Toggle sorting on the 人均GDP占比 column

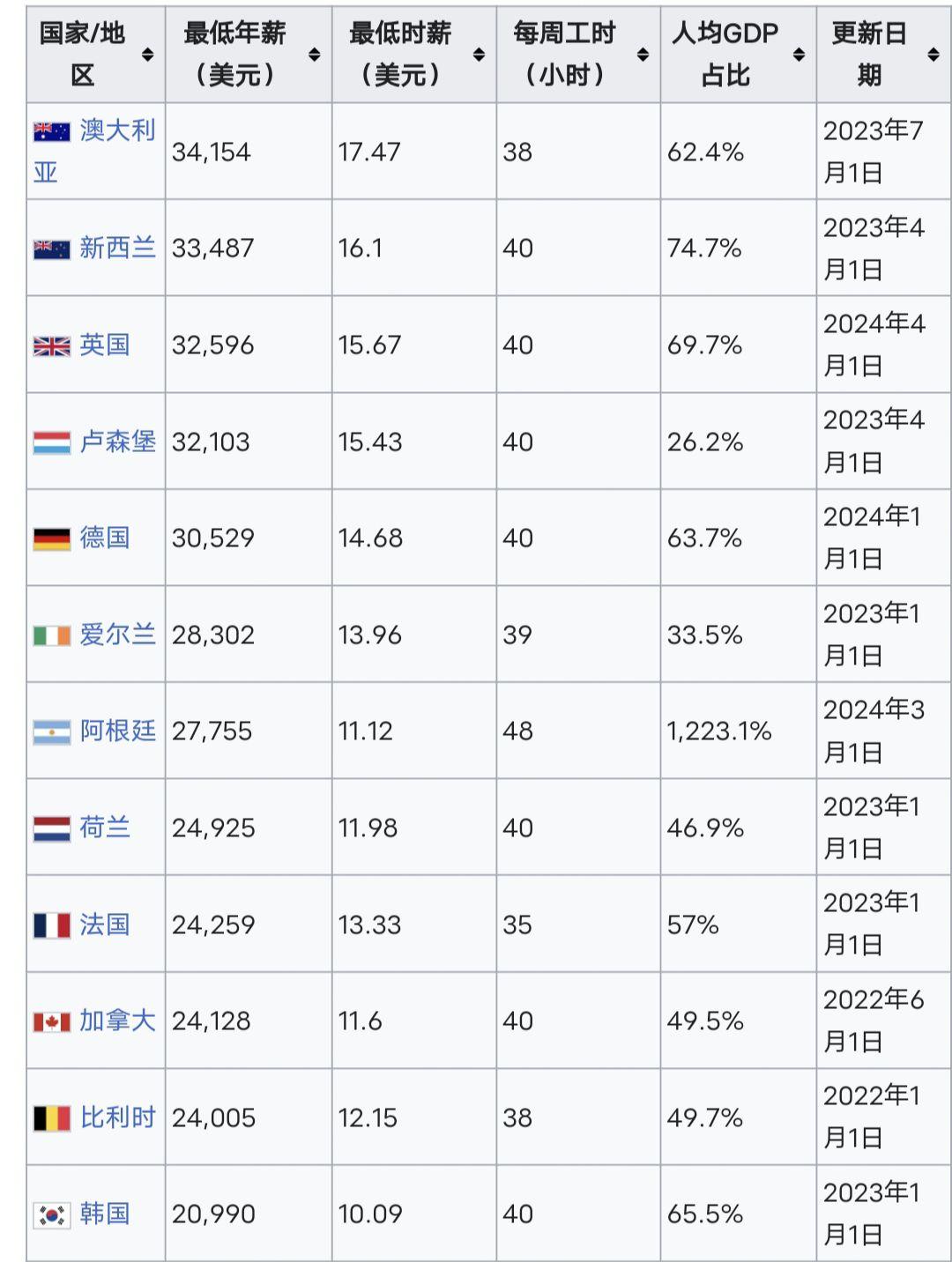click(x=798, y=53)
